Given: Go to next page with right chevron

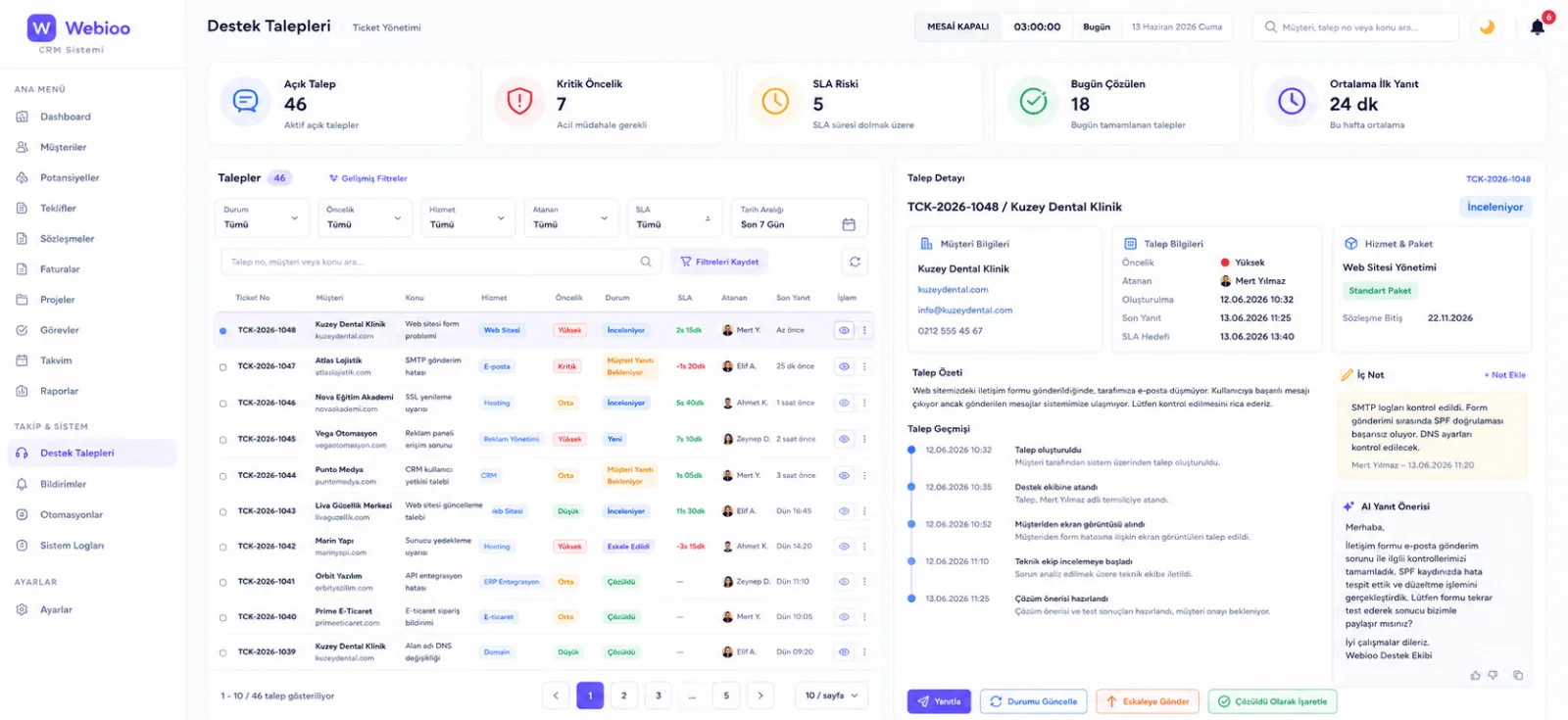Looking at the screenshot, I should tap(760, 696).
